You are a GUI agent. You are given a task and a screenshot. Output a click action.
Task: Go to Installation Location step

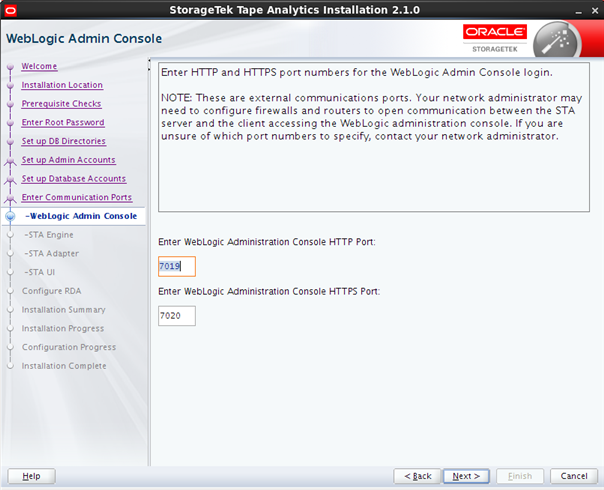[62, 85]
